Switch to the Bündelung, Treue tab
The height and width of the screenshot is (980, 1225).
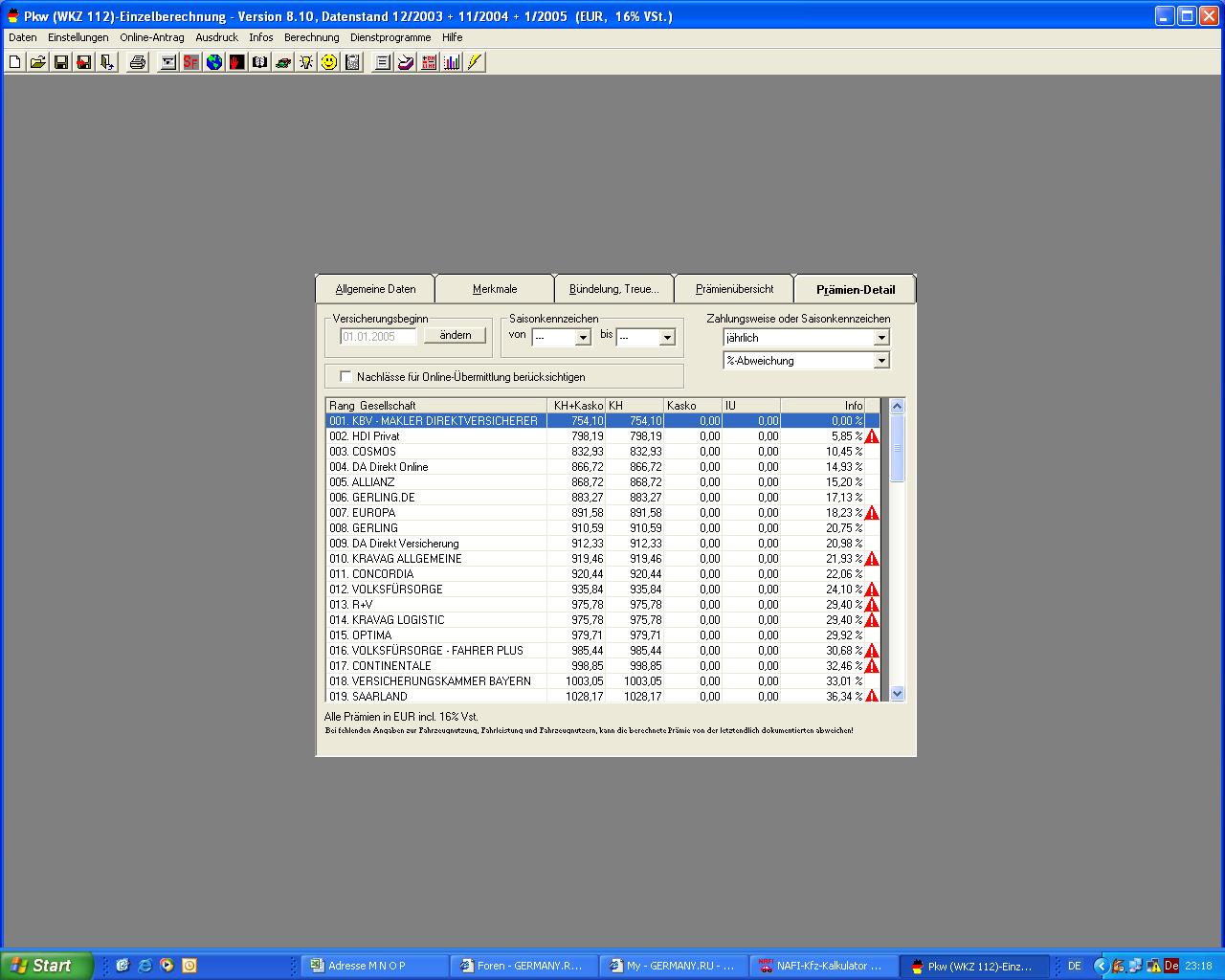[x=614, y=289]
